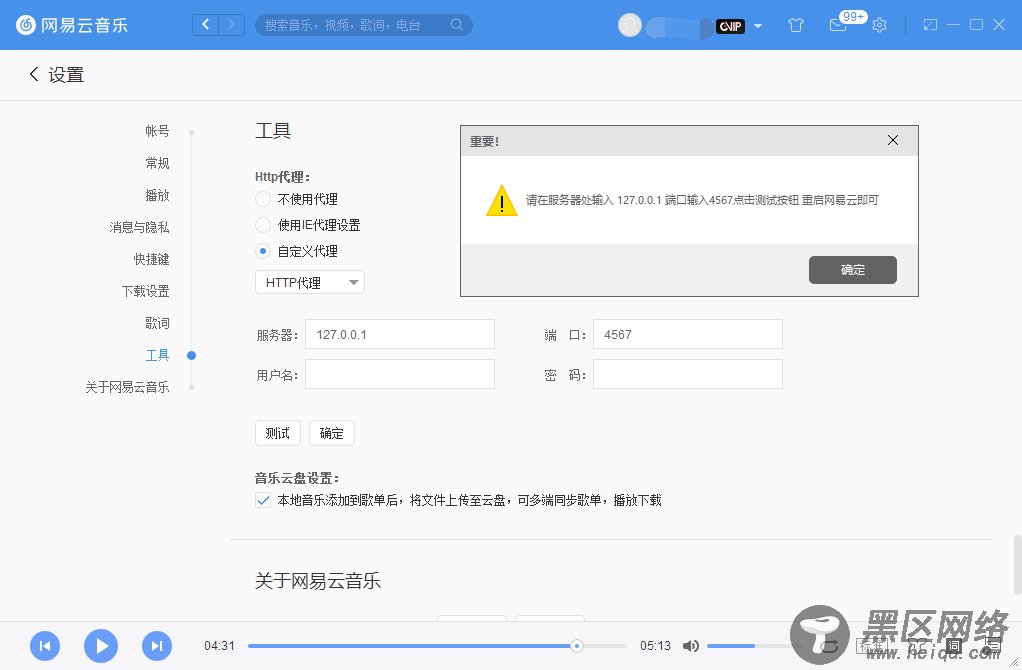Go to 帐号 settings section
This screenshot has width=1022, height=670.
click(157, 131)
